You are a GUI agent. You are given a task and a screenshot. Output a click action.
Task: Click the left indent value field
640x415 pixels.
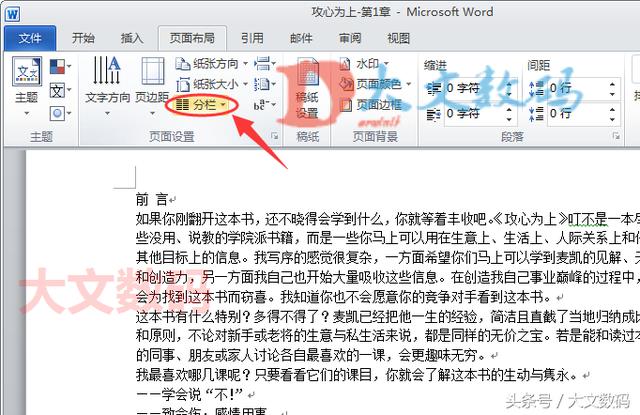474,88
